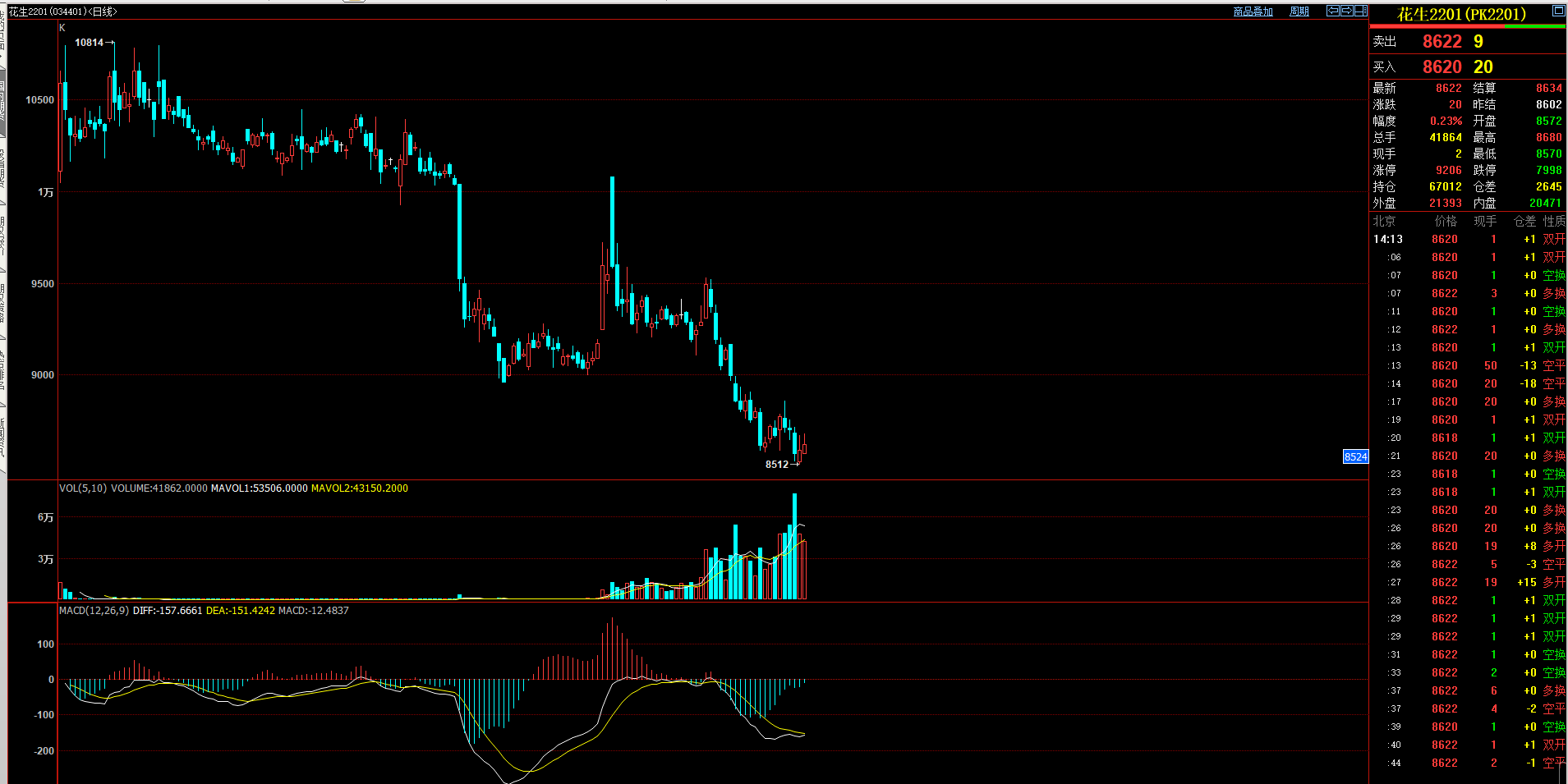The height and width of the screenshot is (784, 1568).
Task: Click the 最高 value 8680
Action: coord(1549,137)
